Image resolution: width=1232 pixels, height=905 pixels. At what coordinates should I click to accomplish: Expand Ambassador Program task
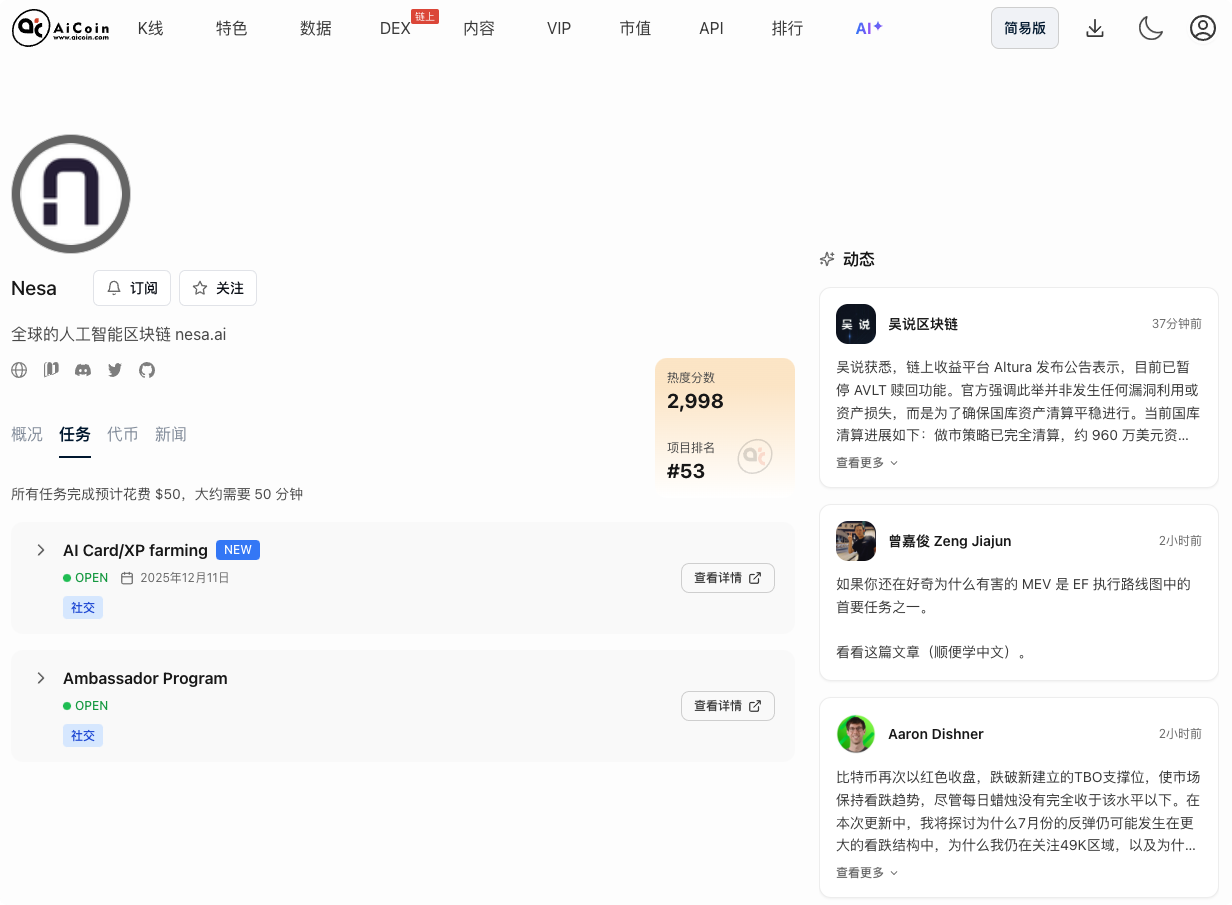41,678
